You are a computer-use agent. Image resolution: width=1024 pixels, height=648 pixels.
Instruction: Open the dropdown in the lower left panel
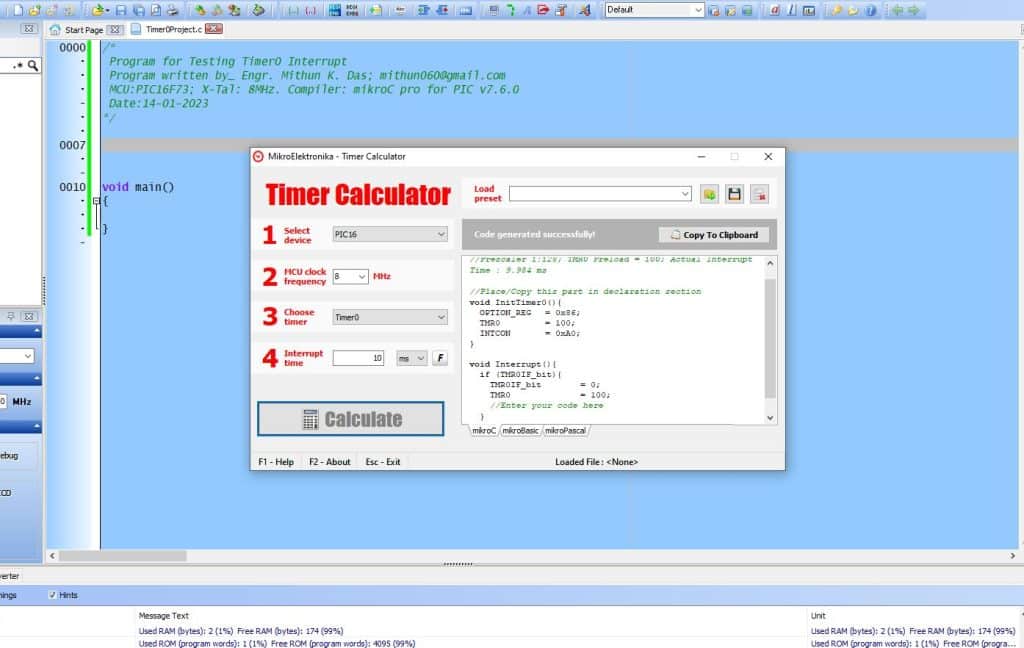(27, 356)
